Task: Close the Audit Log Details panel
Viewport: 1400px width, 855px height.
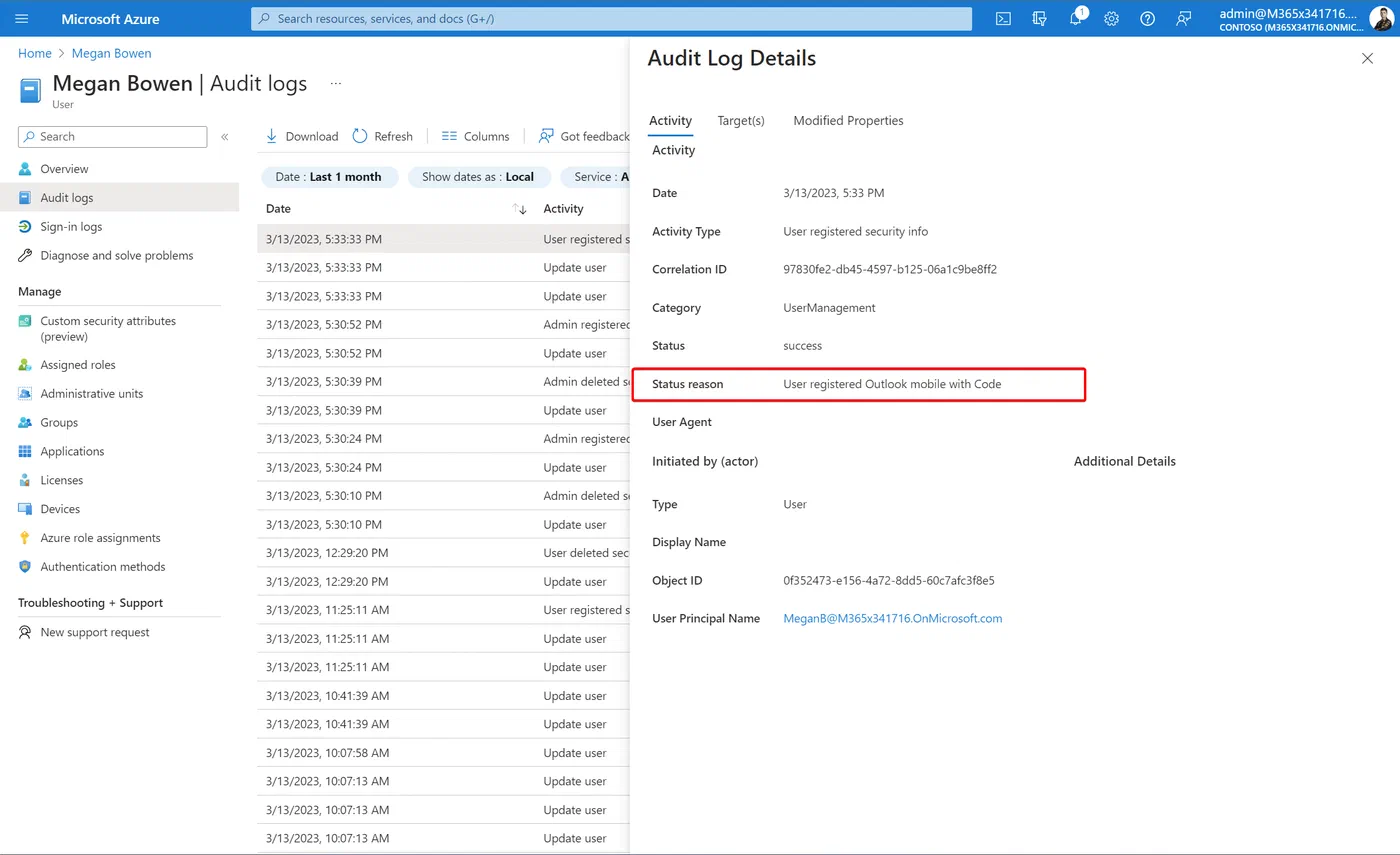Action: 1367,58
